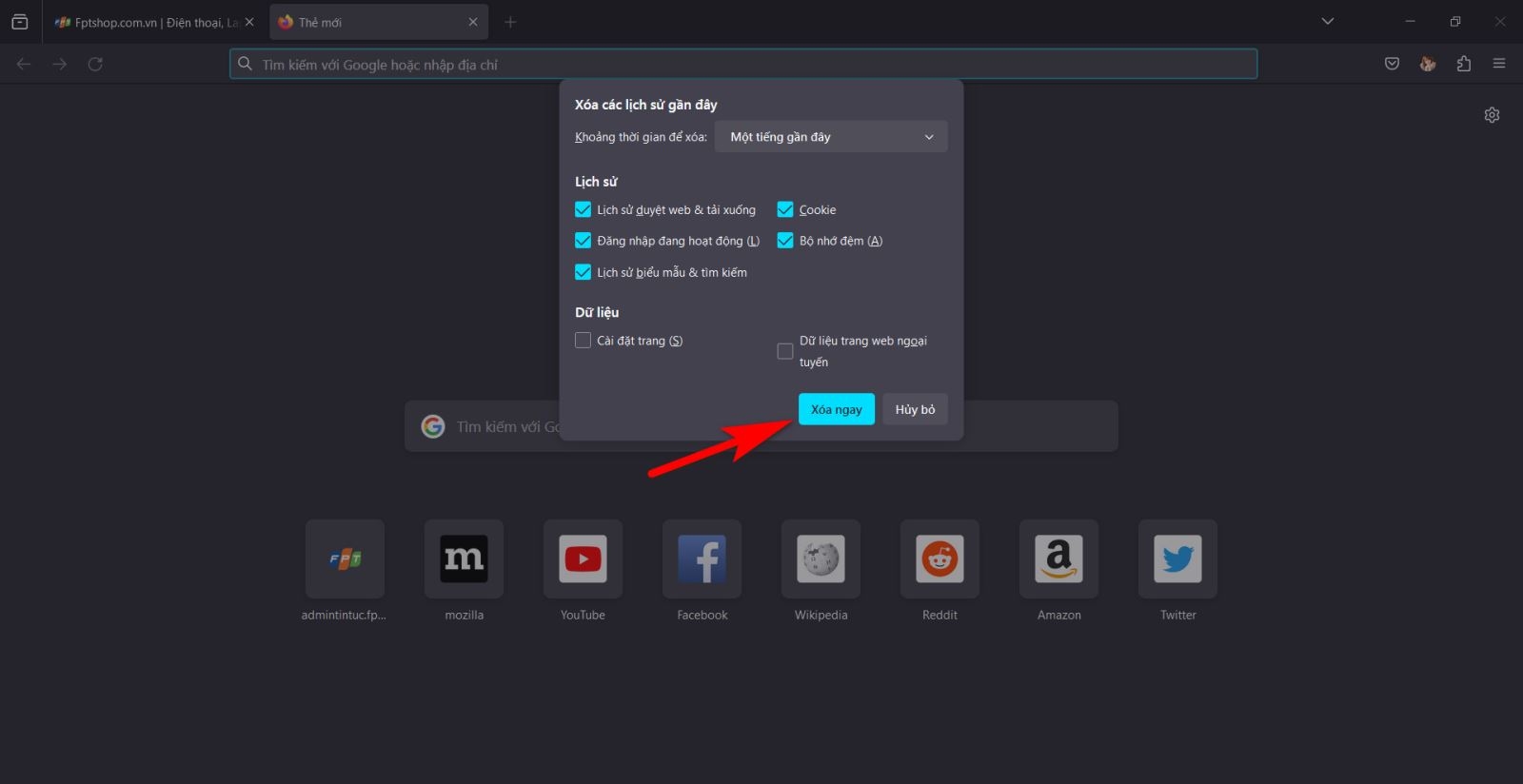The width and height of the screenshot is (1523, 784).
Task: Open new tab personalization gear
Action: (x=1492, y=115)
